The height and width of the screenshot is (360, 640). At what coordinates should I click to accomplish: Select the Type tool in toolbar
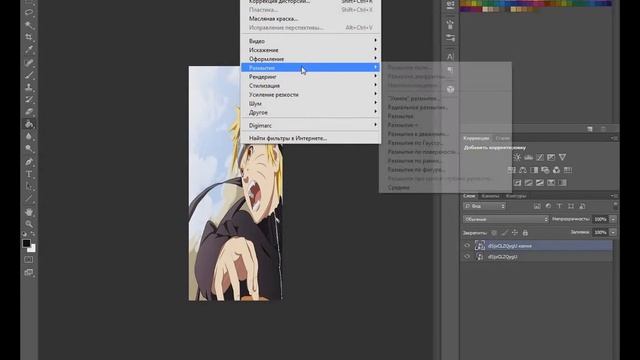pyautogui.click(x=29, y=174)
